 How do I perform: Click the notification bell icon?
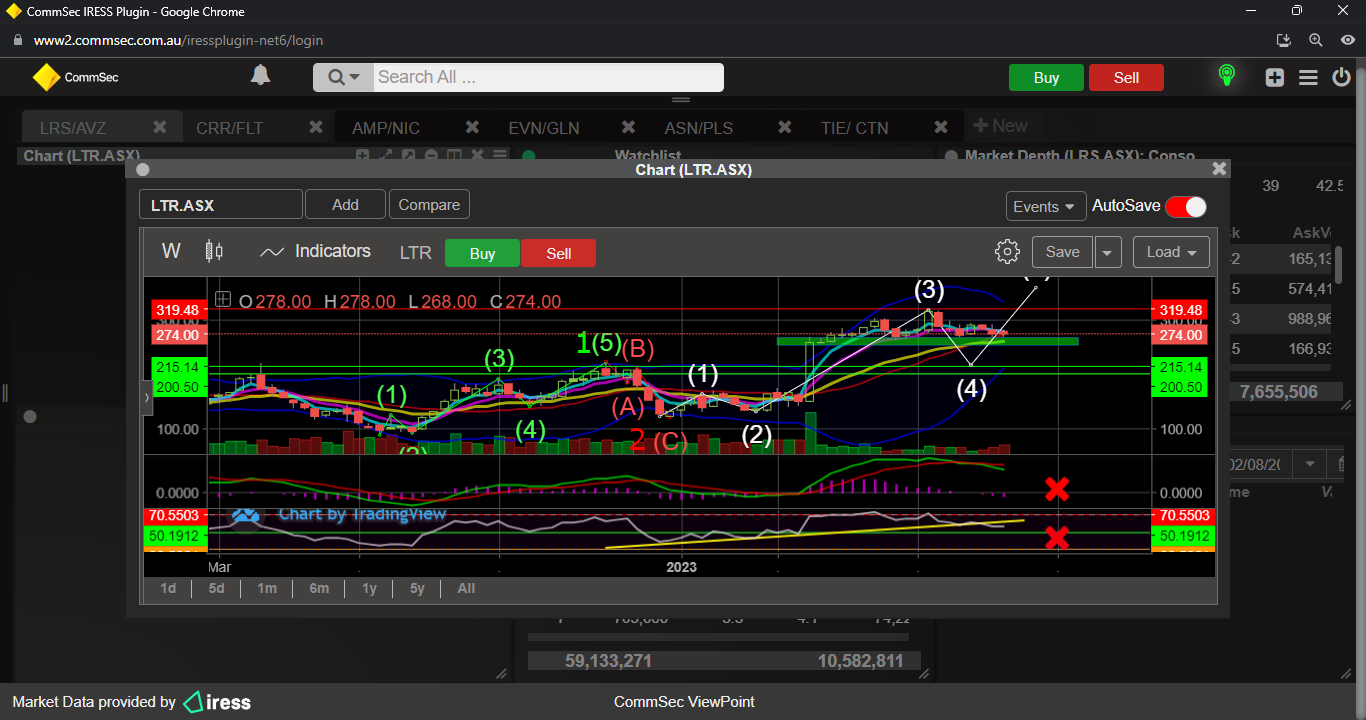pyautogui.click(x=260, y=76)
